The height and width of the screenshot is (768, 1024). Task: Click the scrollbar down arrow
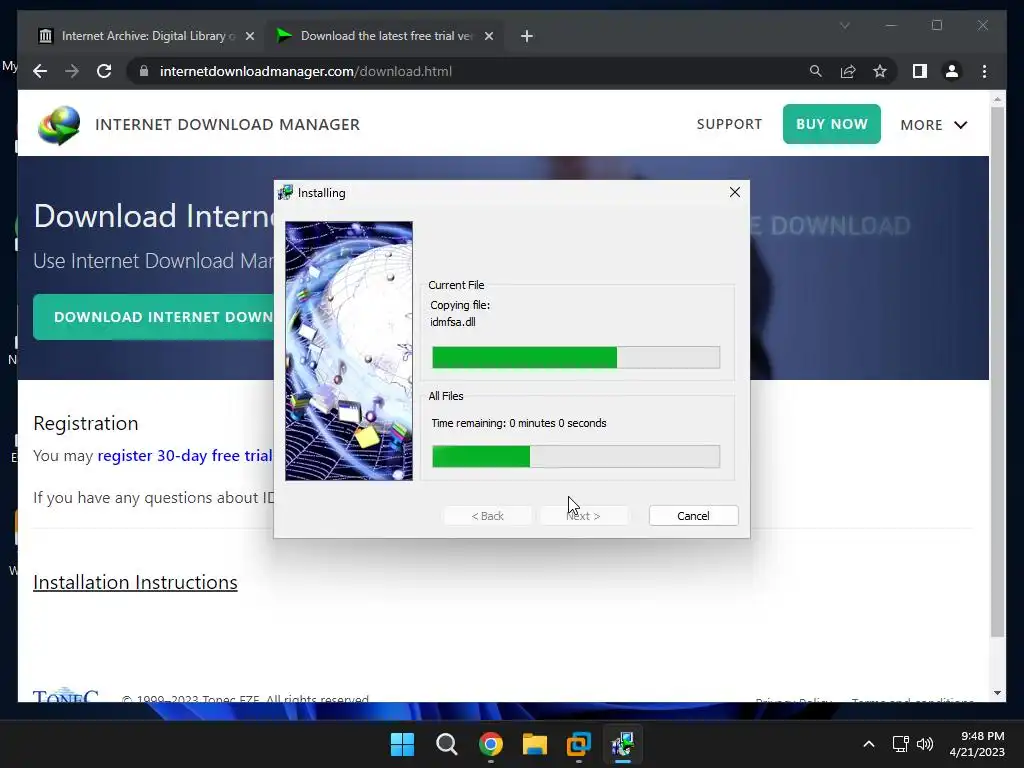tap(997, 693)
